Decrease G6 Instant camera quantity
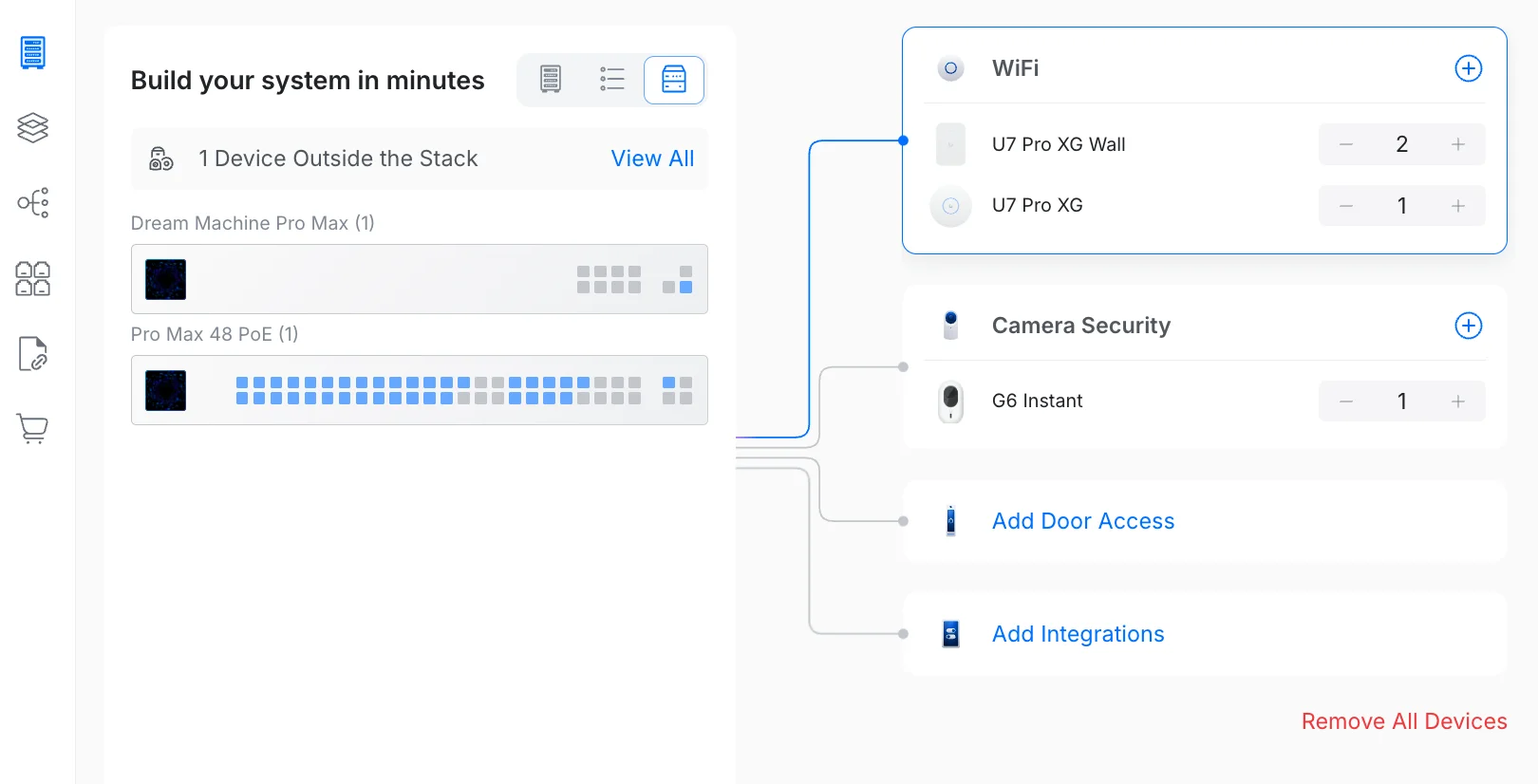 pos(1346,401)
